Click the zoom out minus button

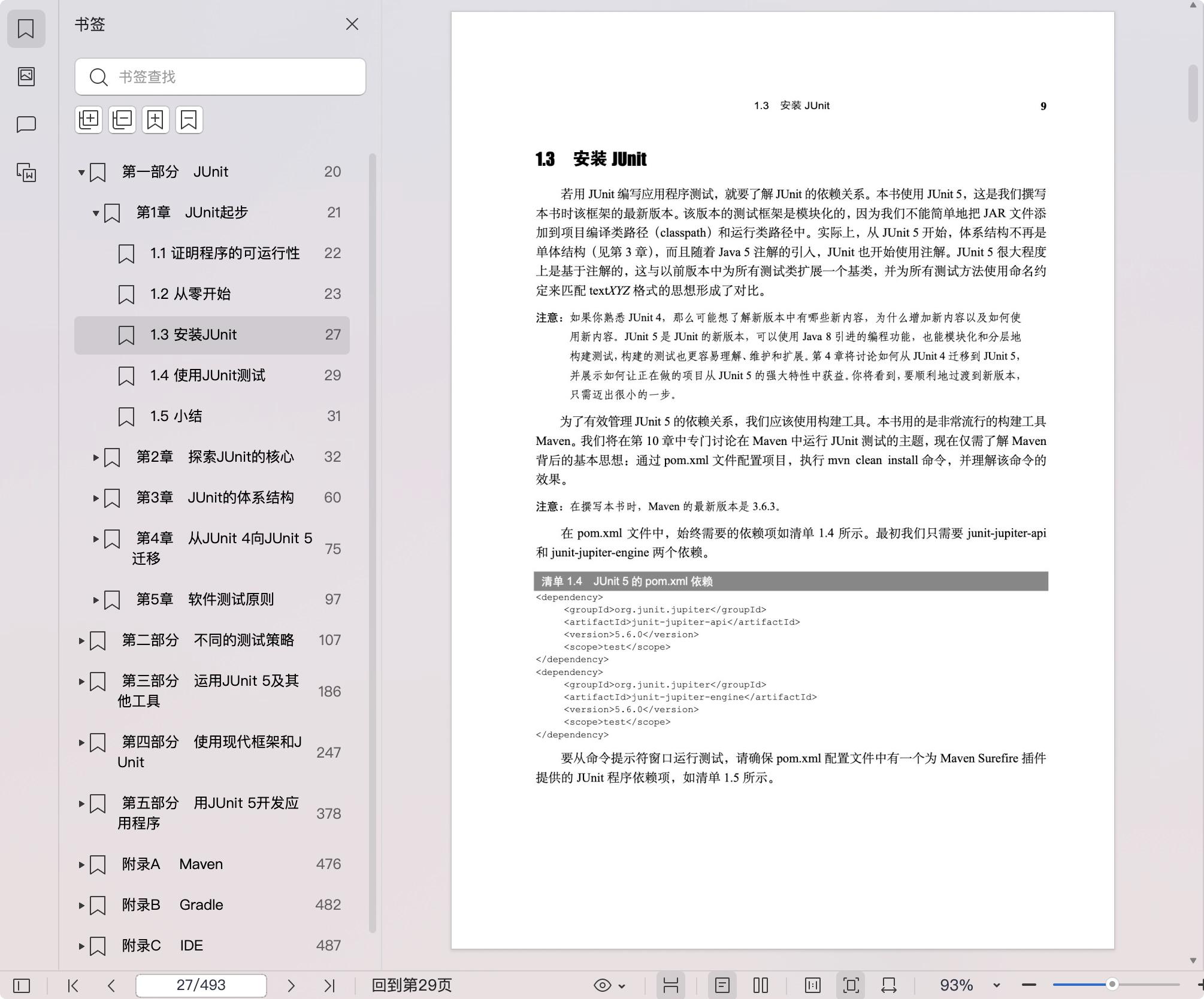[1029, 985]
